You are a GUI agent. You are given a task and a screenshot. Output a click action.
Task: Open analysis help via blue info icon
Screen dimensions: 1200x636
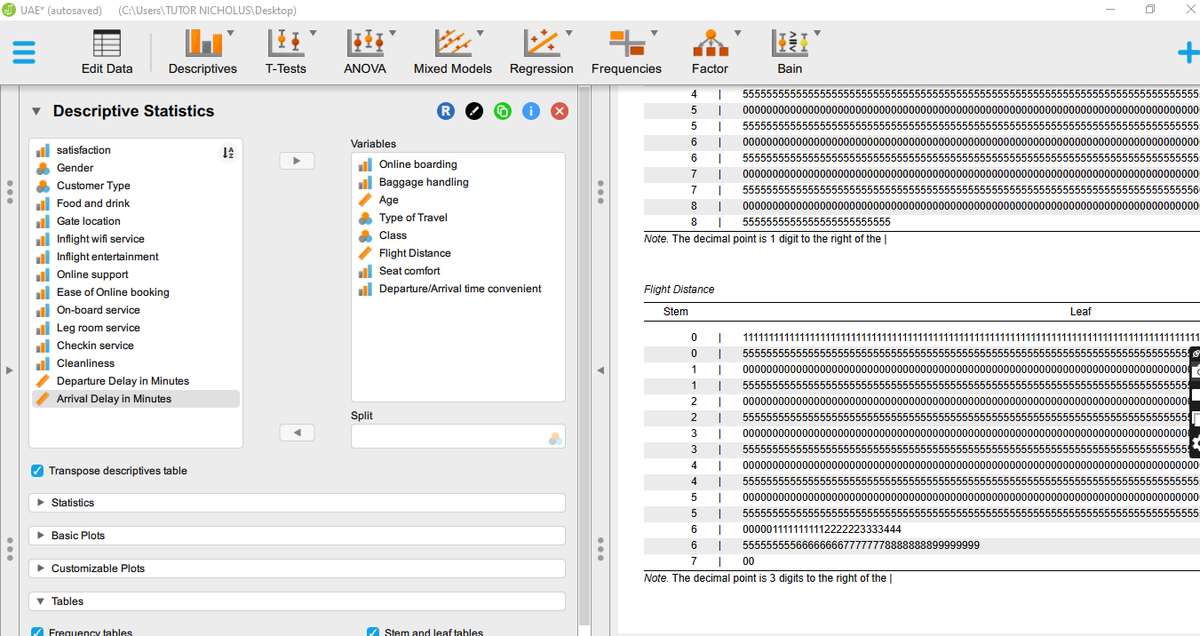click(531, 111)
